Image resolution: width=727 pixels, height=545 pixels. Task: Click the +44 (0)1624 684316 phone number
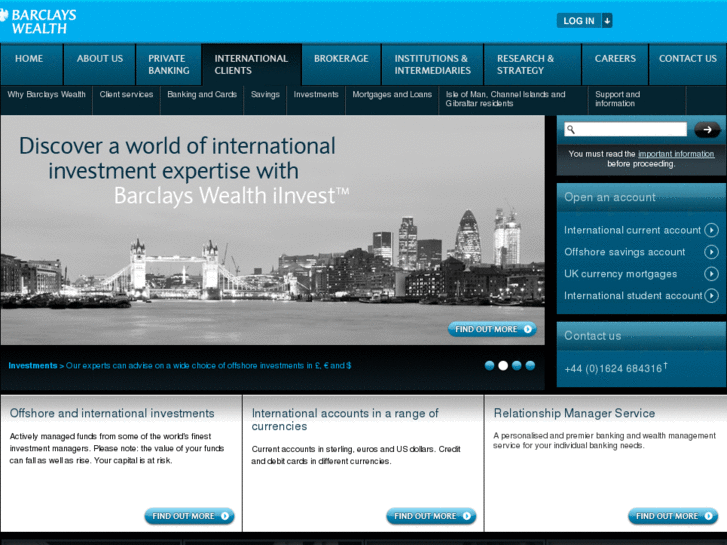tap(616, 368)
